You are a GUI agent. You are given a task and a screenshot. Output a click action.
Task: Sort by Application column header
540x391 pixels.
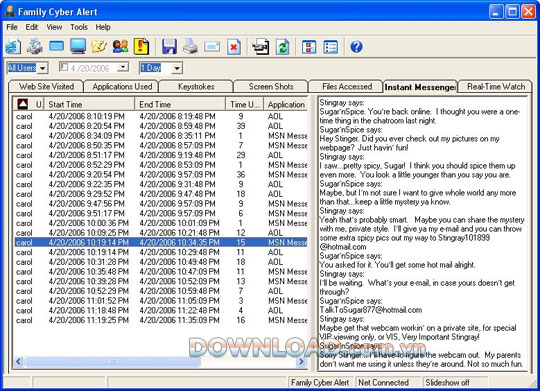point(286,104)
